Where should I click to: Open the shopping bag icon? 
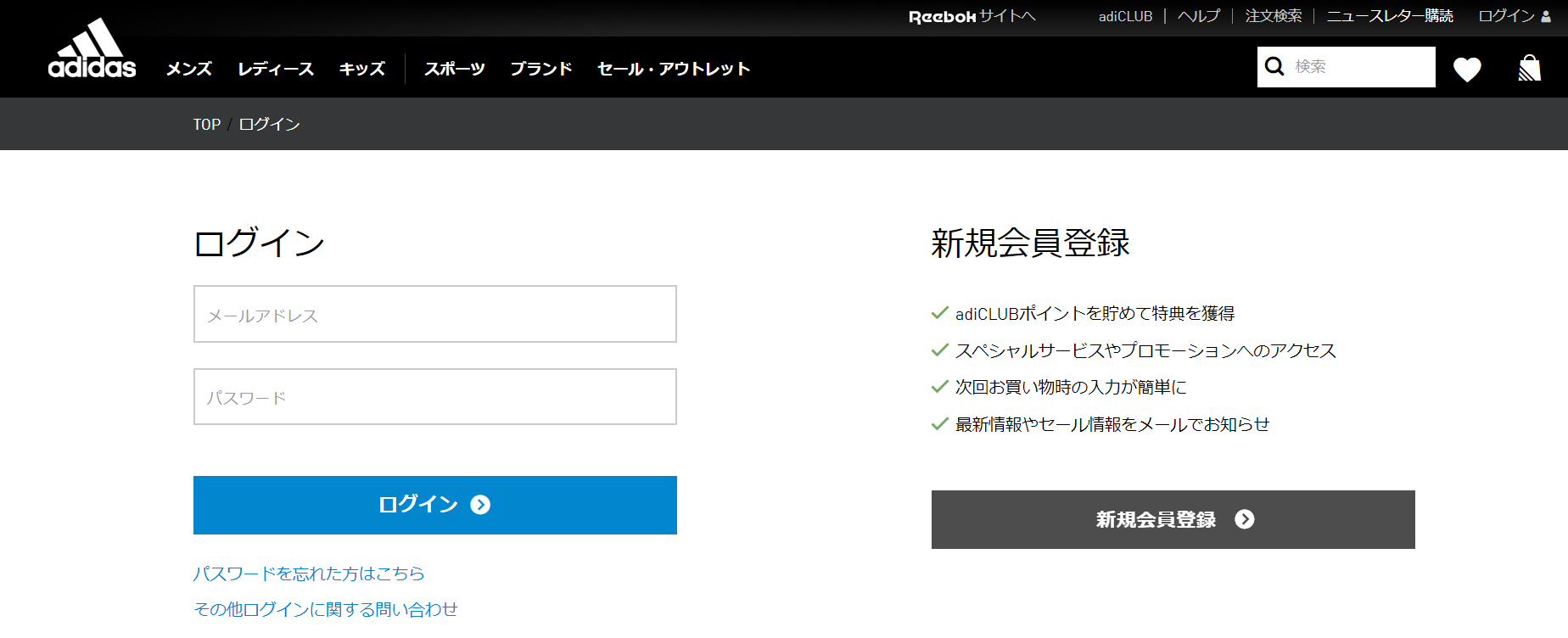1529,68
